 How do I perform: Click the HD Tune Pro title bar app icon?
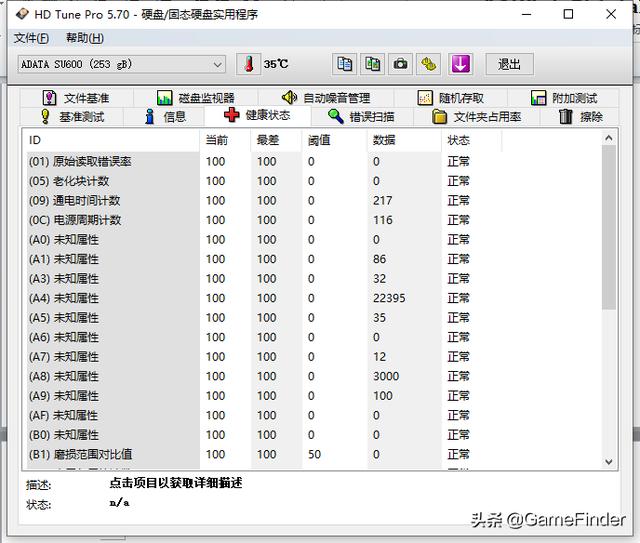coord(22,14)
